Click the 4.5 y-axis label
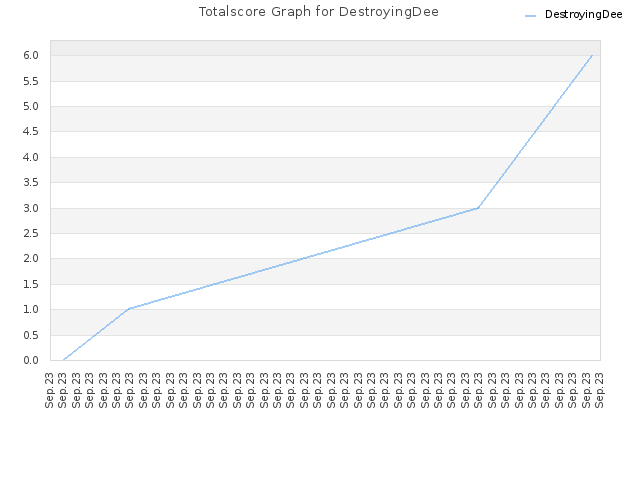The width and height of the screenshot is (640, 480). pyautogui.click(x=31, y=131)
